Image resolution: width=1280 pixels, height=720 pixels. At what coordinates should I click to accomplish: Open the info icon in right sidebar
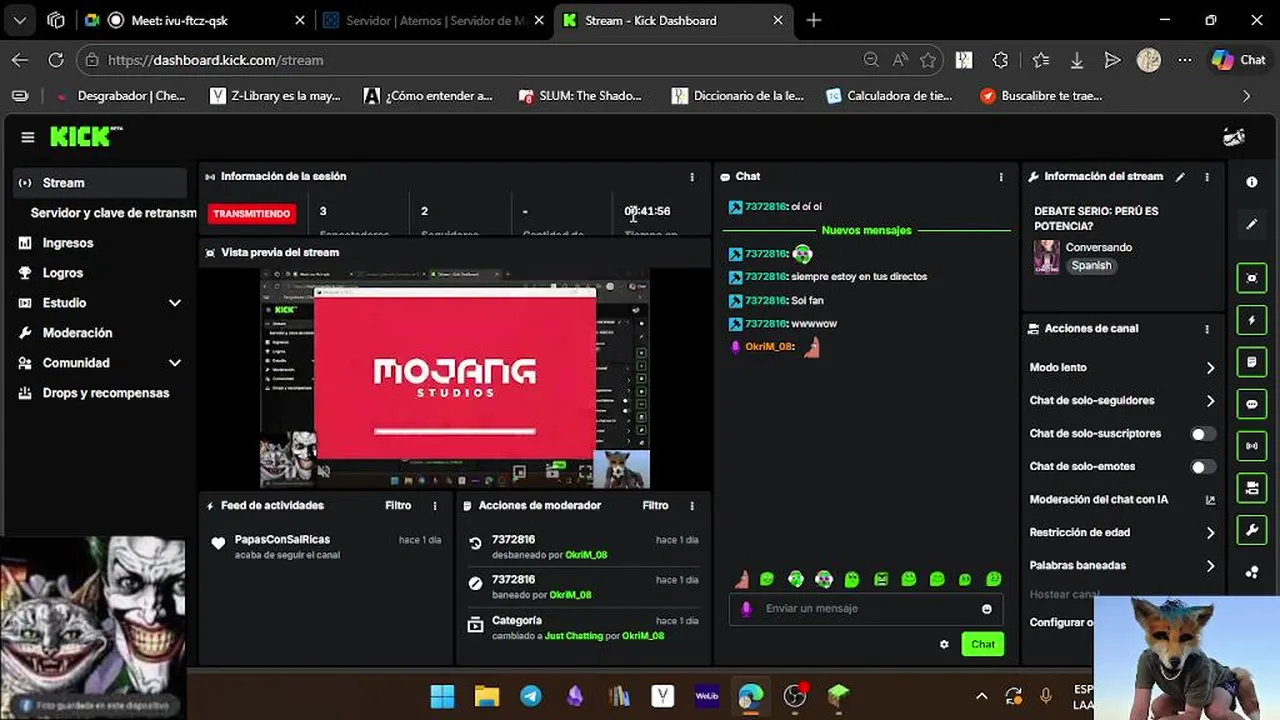[1252, 182]
